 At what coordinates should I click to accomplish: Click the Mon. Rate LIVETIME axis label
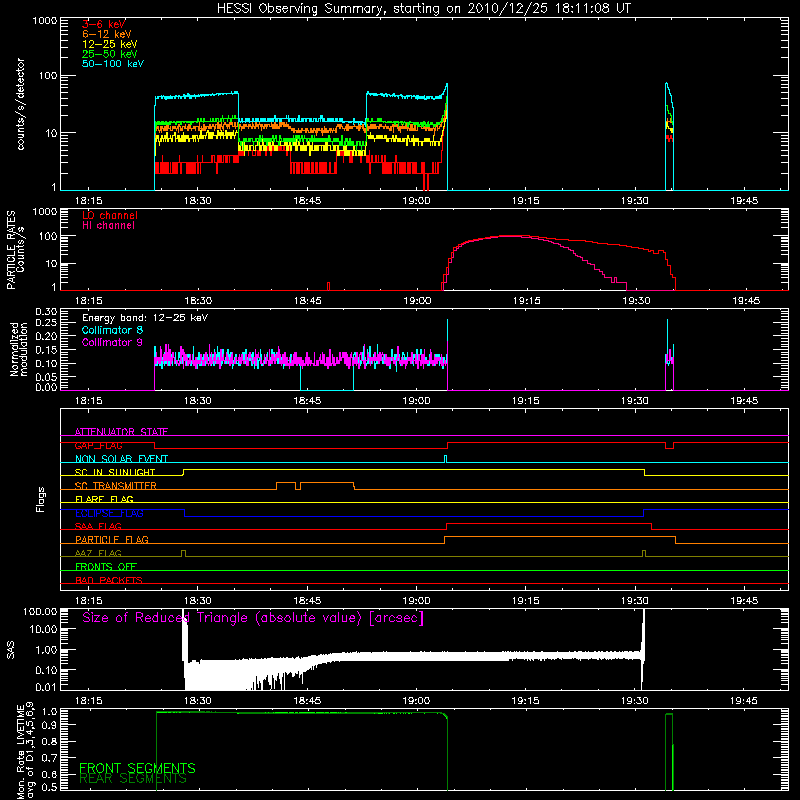26,750
